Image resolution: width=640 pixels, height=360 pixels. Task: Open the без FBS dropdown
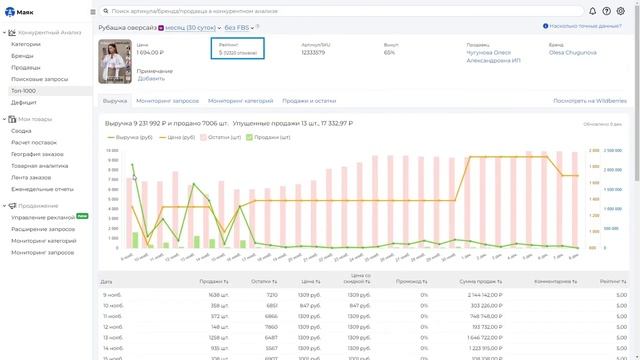239,28
